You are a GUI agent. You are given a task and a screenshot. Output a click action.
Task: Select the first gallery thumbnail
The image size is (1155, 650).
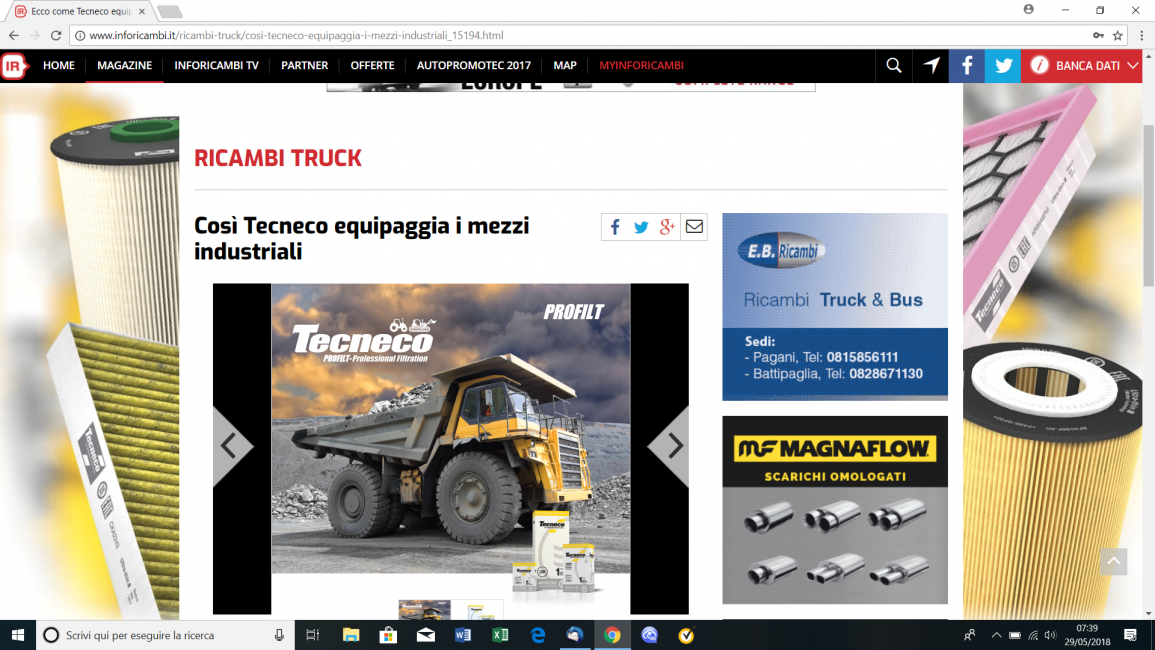pyautogui.click(x=425, y=609)
